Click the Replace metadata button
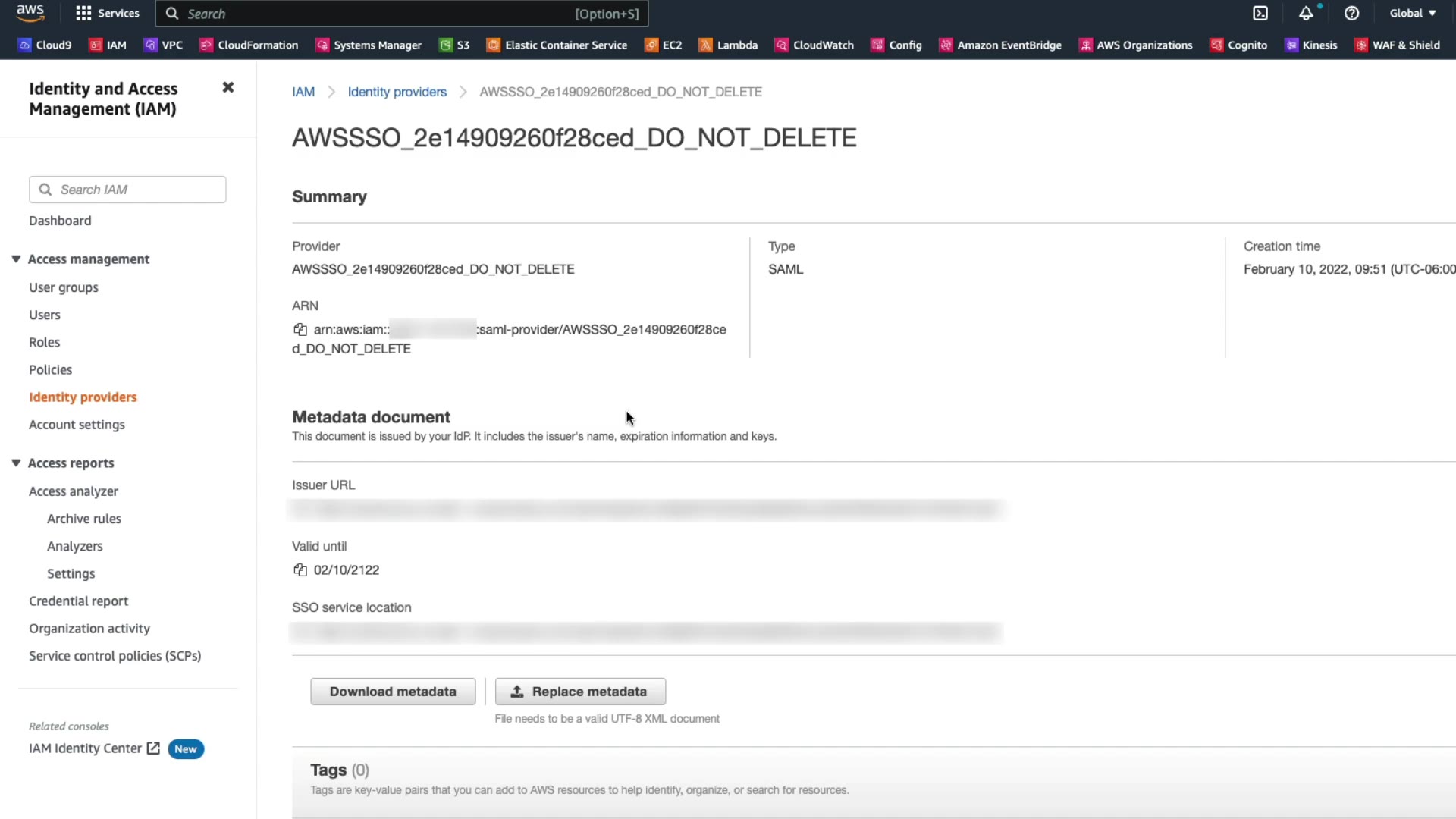This screenshot has height=819, width=1456. tap(580, 692)
